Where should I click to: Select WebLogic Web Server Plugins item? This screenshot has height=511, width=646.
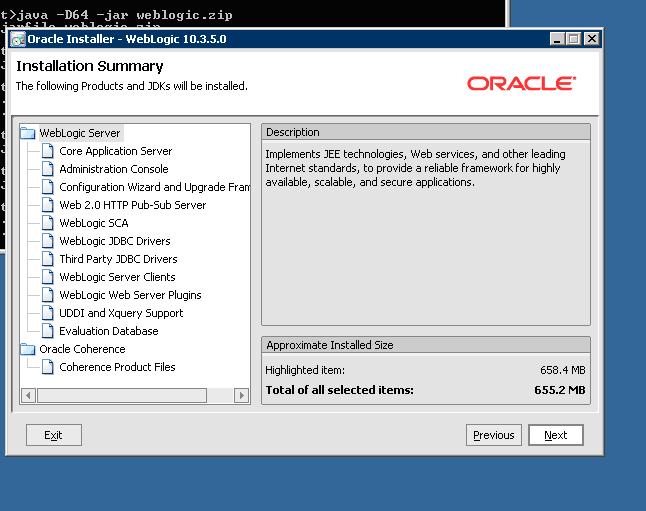(x=130, y=295)
